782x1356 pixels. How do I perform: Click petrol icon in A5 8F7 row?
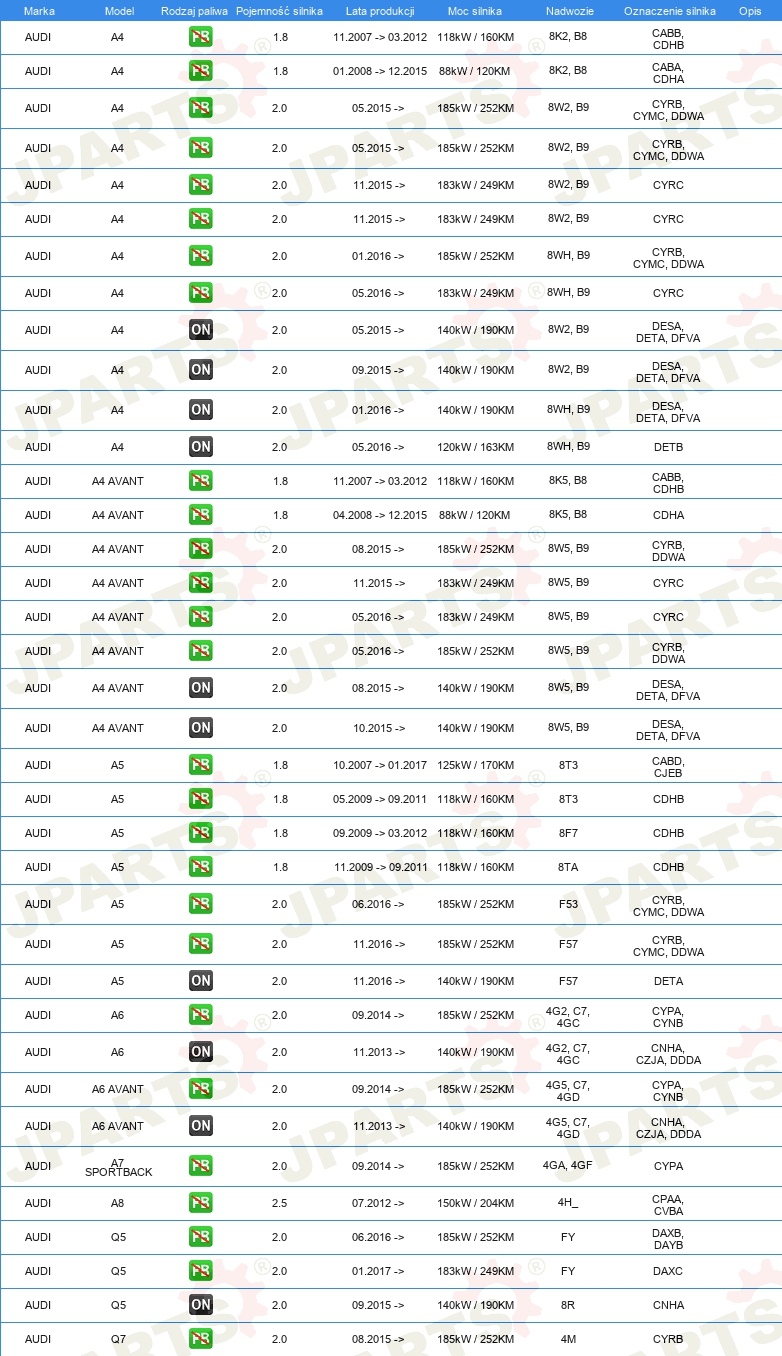[x=201, y=833]
